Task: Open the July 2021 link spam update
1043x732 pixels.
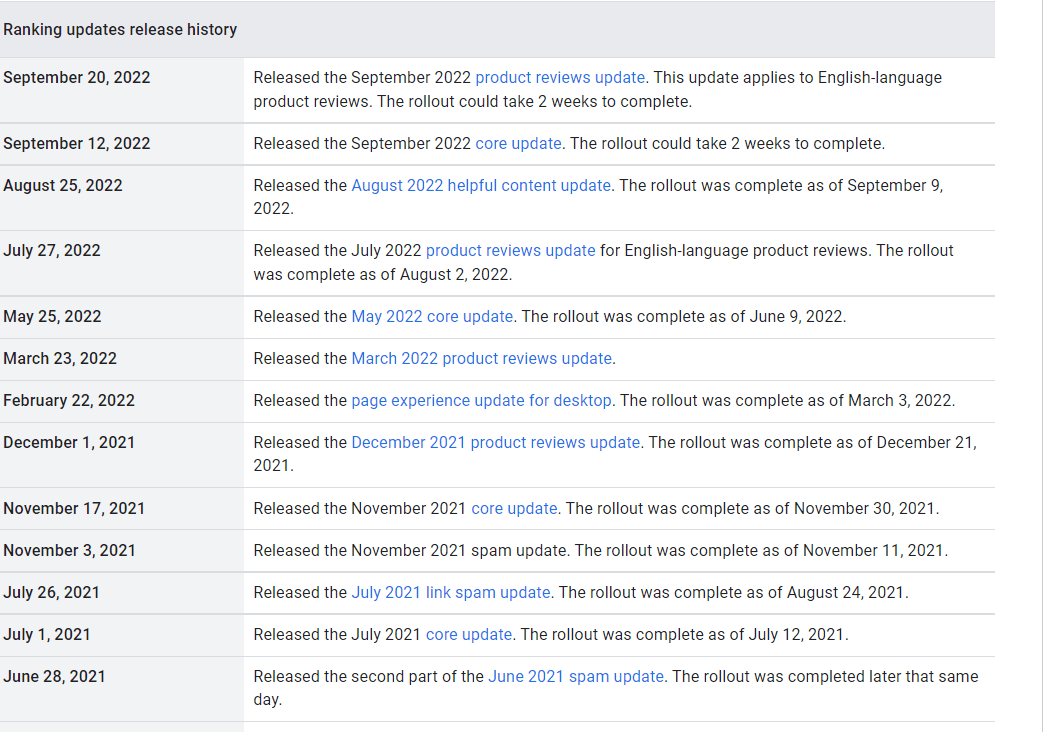Action: click(x=451, y=593)
